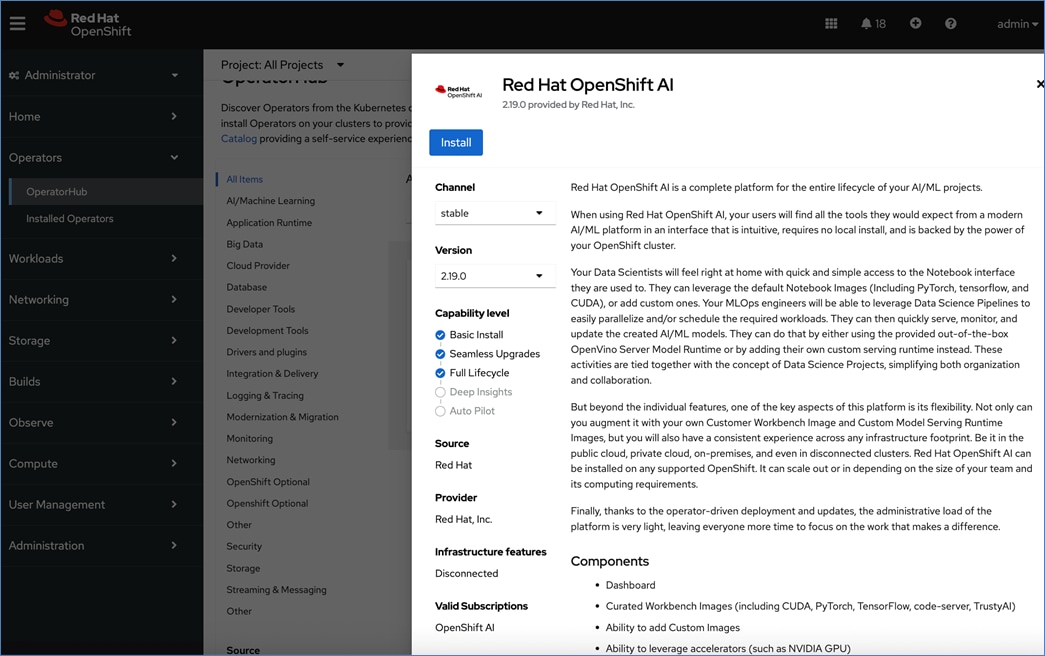The height and width of the screenshot is (656, 1045).
Task: Click the 'Dashboard' component bullet
Action: point(630,585)
